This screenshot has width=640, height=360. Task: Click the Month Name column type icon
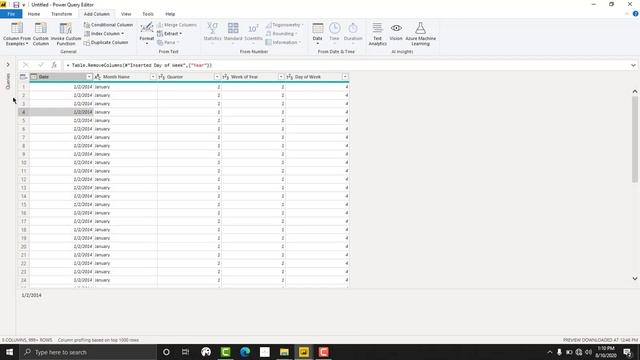[98, 77]
